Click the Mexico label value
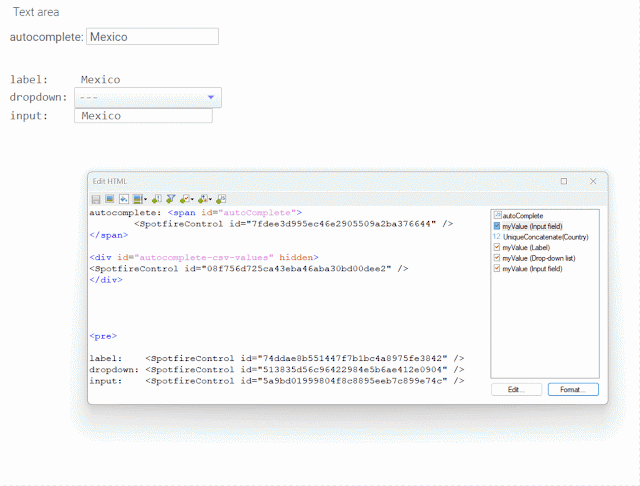 click(100, 79)
